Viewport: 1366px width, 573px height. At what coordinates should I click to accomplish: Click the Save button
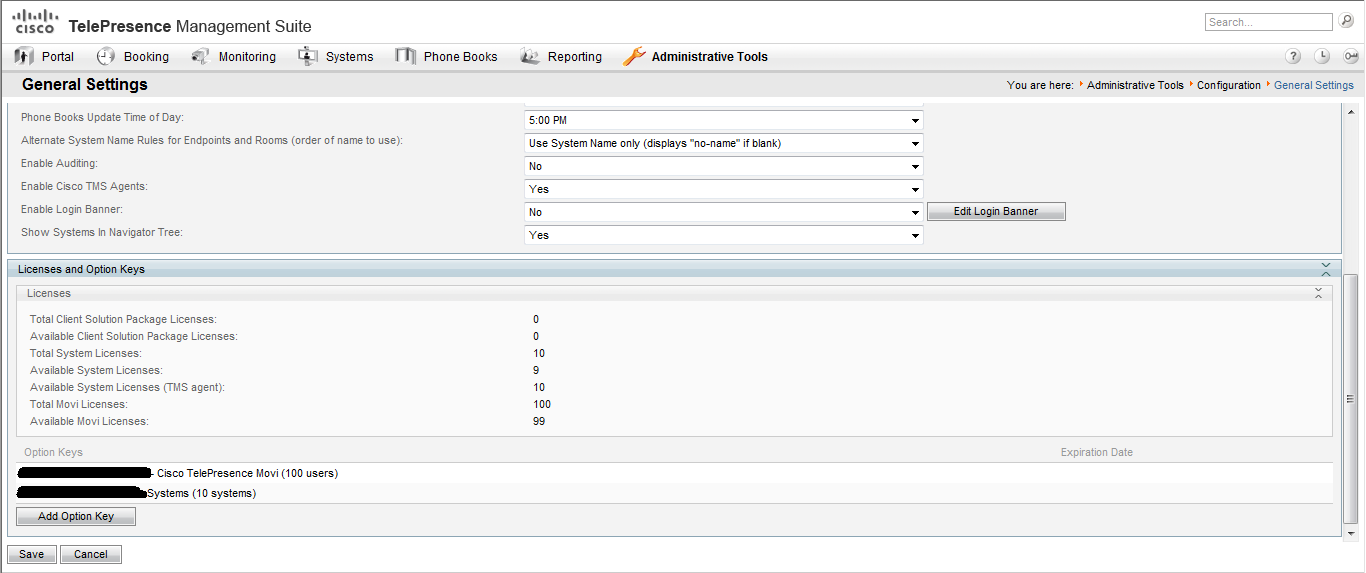click(x=32, y=554)
